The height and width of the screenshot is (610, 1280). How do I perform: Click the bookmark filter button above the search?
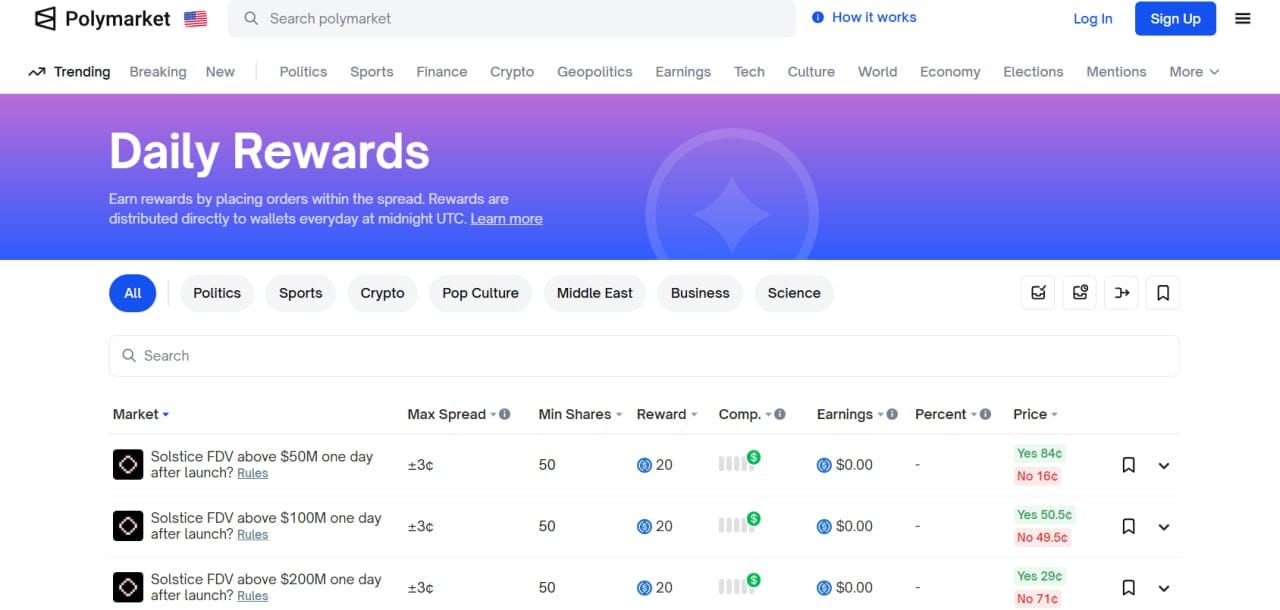pos(1163,293)
